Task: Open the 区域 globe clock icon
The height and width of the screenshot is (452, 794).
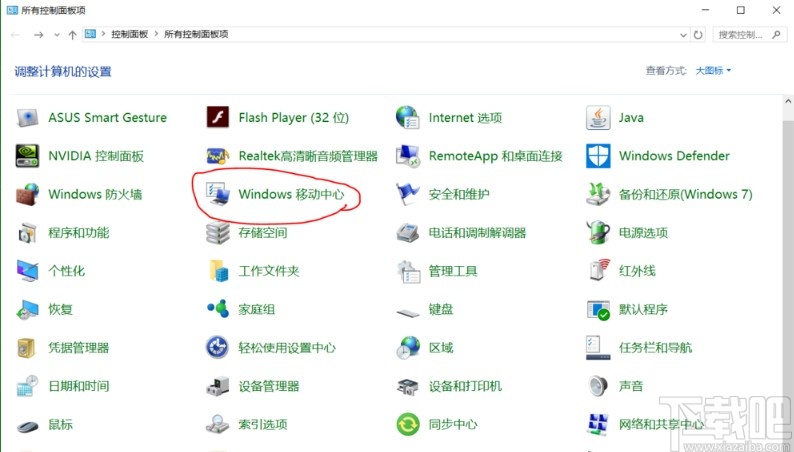Action: 408,348
